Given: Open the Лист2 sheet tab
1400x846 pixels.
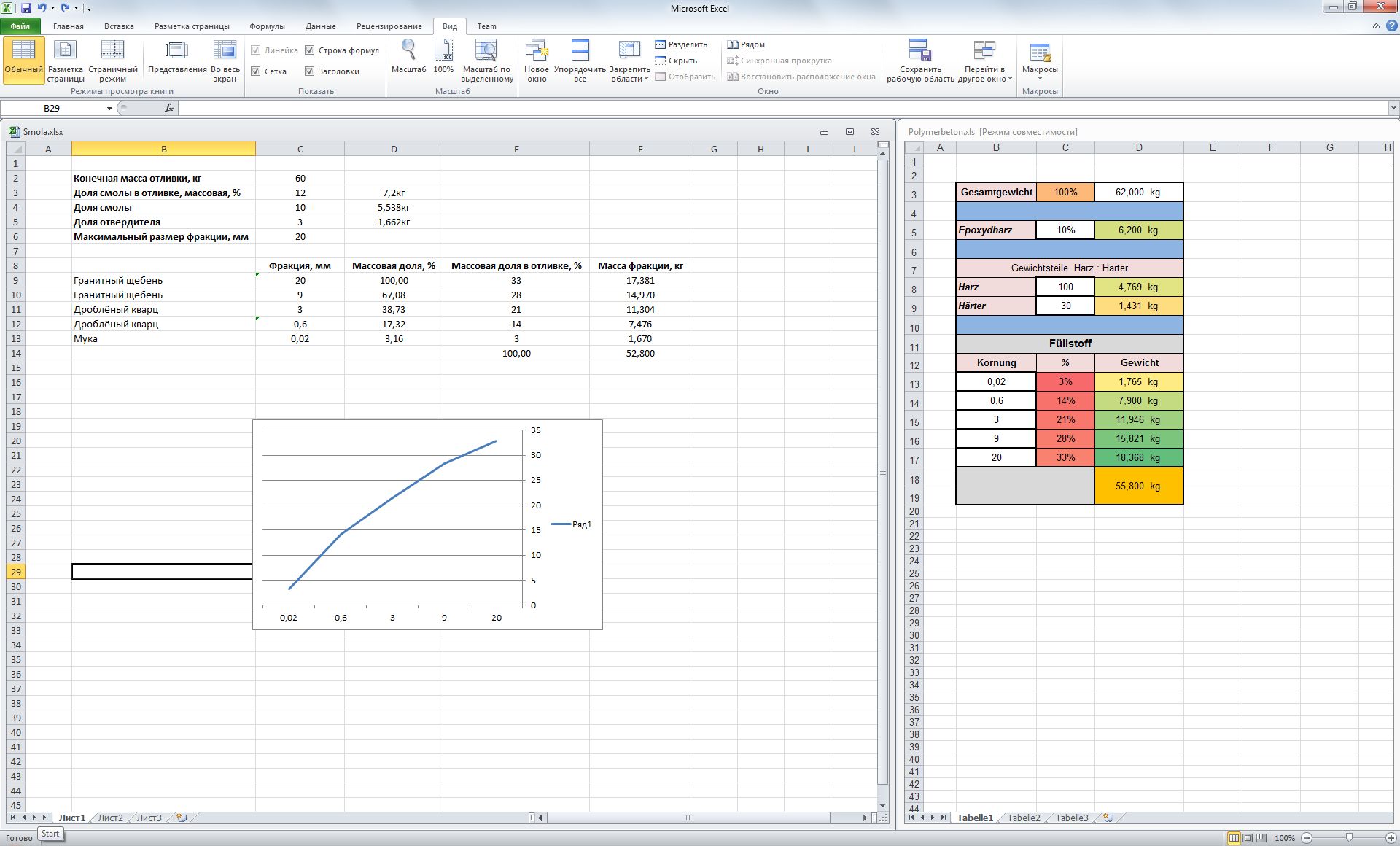Looking at the screenshot, I should [x=111, y=818].
